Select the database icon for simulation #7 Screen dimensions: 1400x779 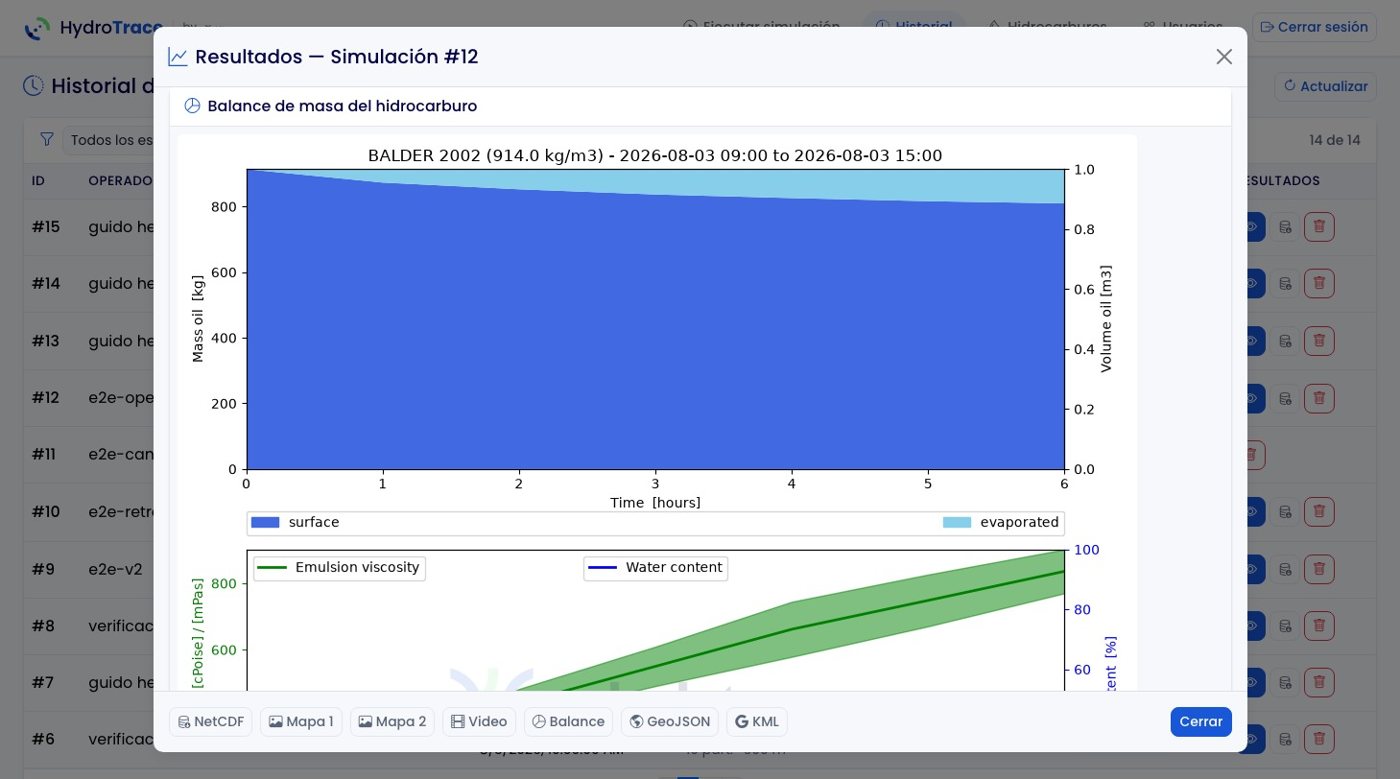click(x=1285, y=683)
